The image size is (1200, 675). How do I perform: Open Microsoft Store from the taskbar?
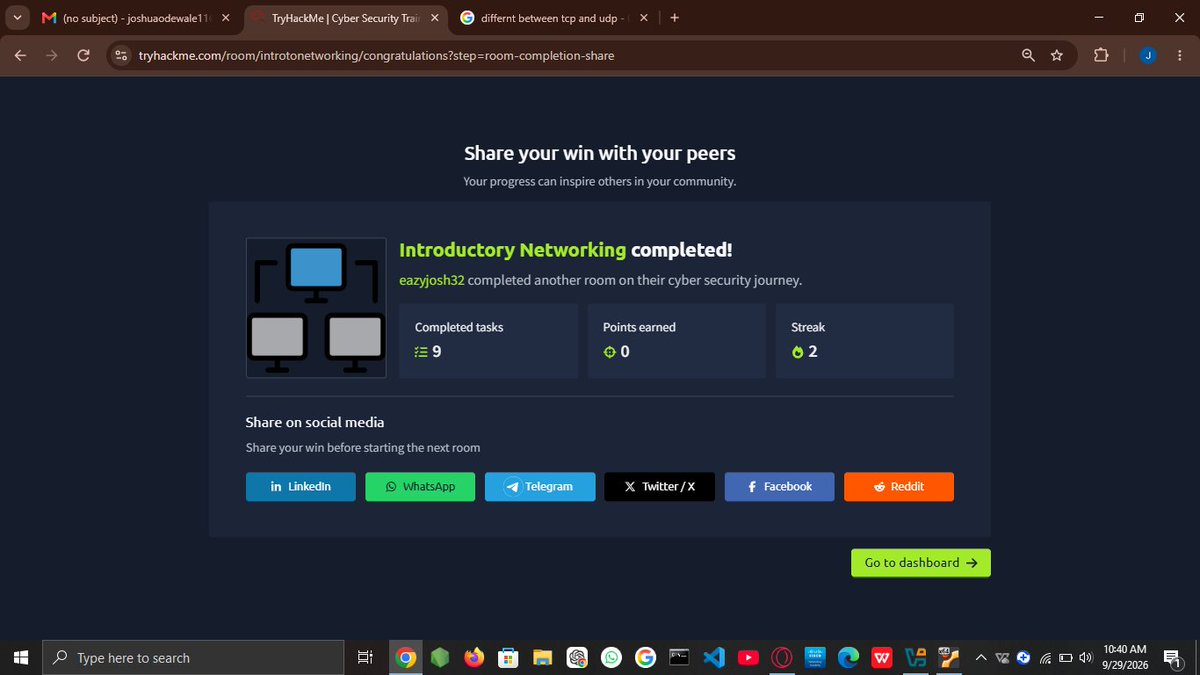pyautogui.click(x=508, y=657)
